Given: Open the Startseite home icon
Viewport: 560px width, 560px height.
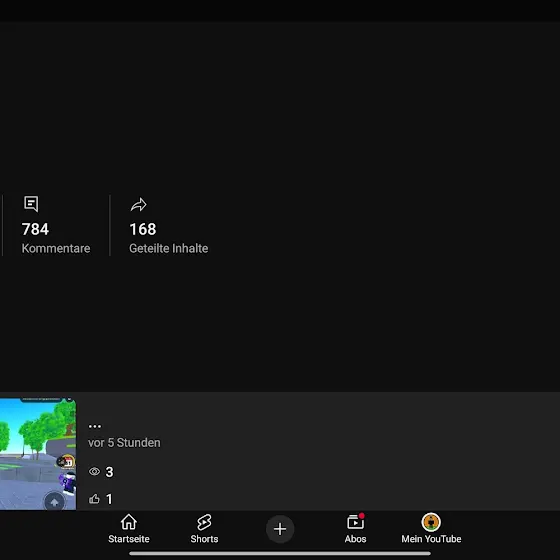Looking at the screenshot, I should tap(129, 522).
